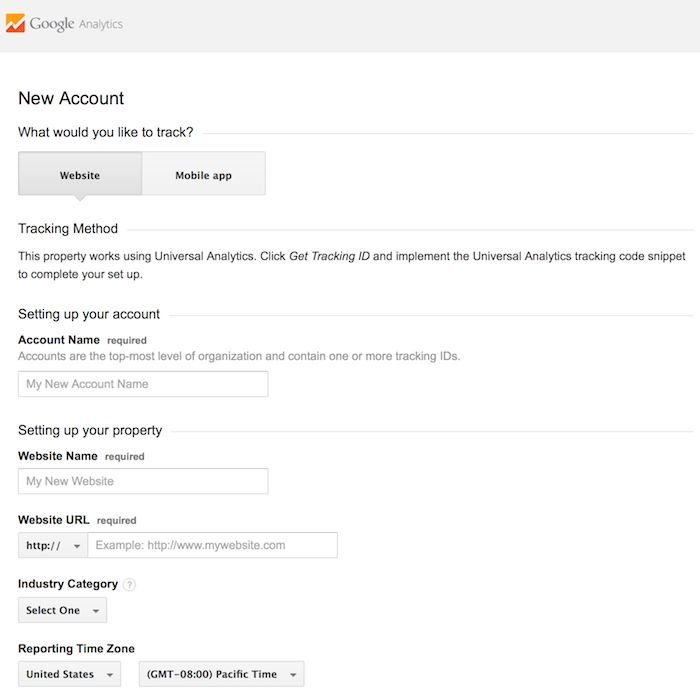Expand the Industry Category Select One dropdown
This screenshot has height=695, width=700.
62,610
